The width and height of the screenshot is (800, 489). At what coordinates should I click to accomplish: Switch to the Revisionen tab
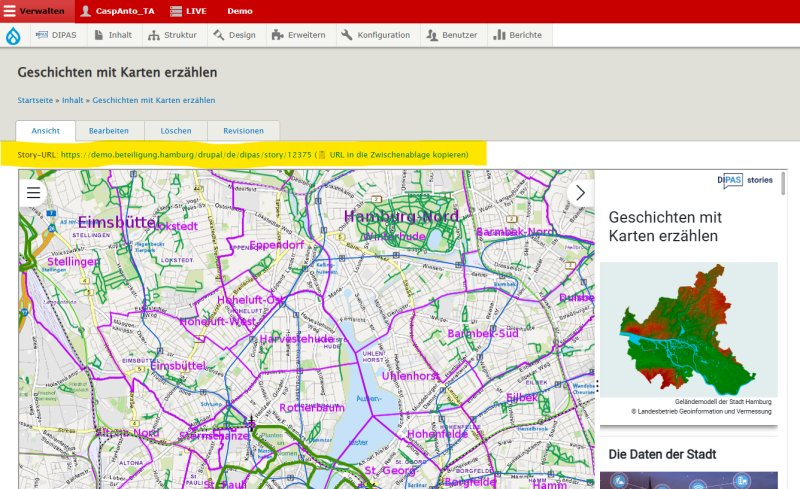(243, 131)
